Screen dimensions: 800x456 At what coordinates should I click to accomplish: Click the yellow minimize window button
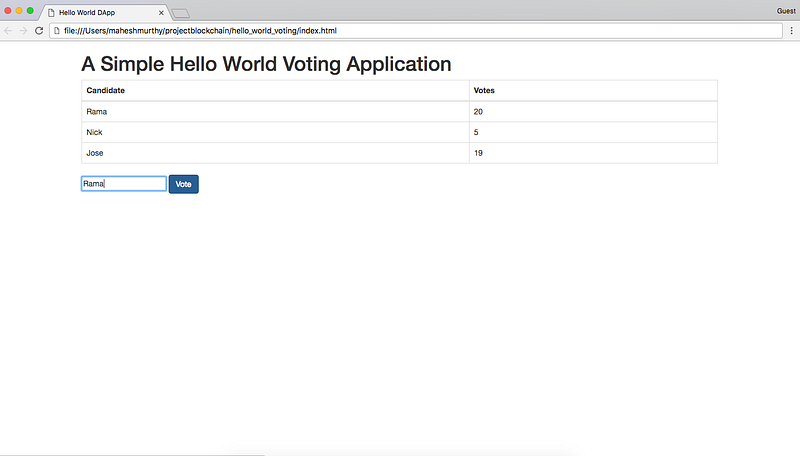coord(19,11)
